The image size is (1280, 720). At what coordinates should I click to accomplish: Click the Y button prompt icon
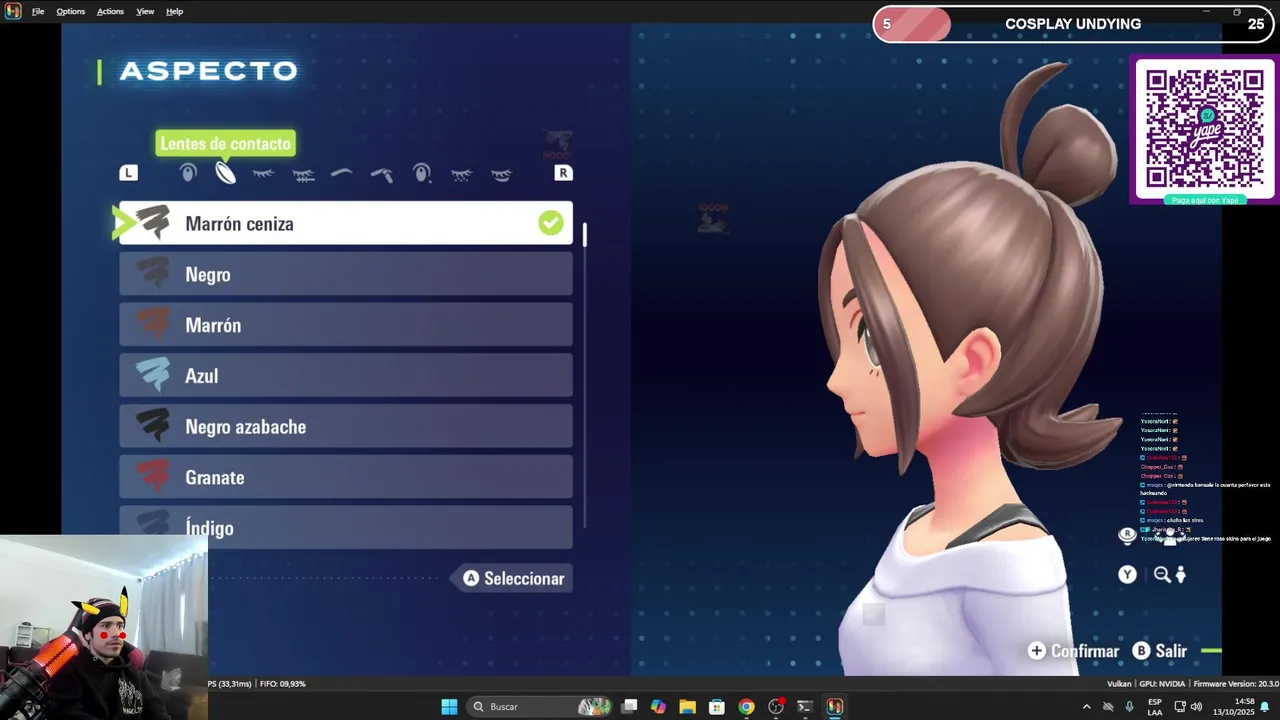pos(1127,574)
